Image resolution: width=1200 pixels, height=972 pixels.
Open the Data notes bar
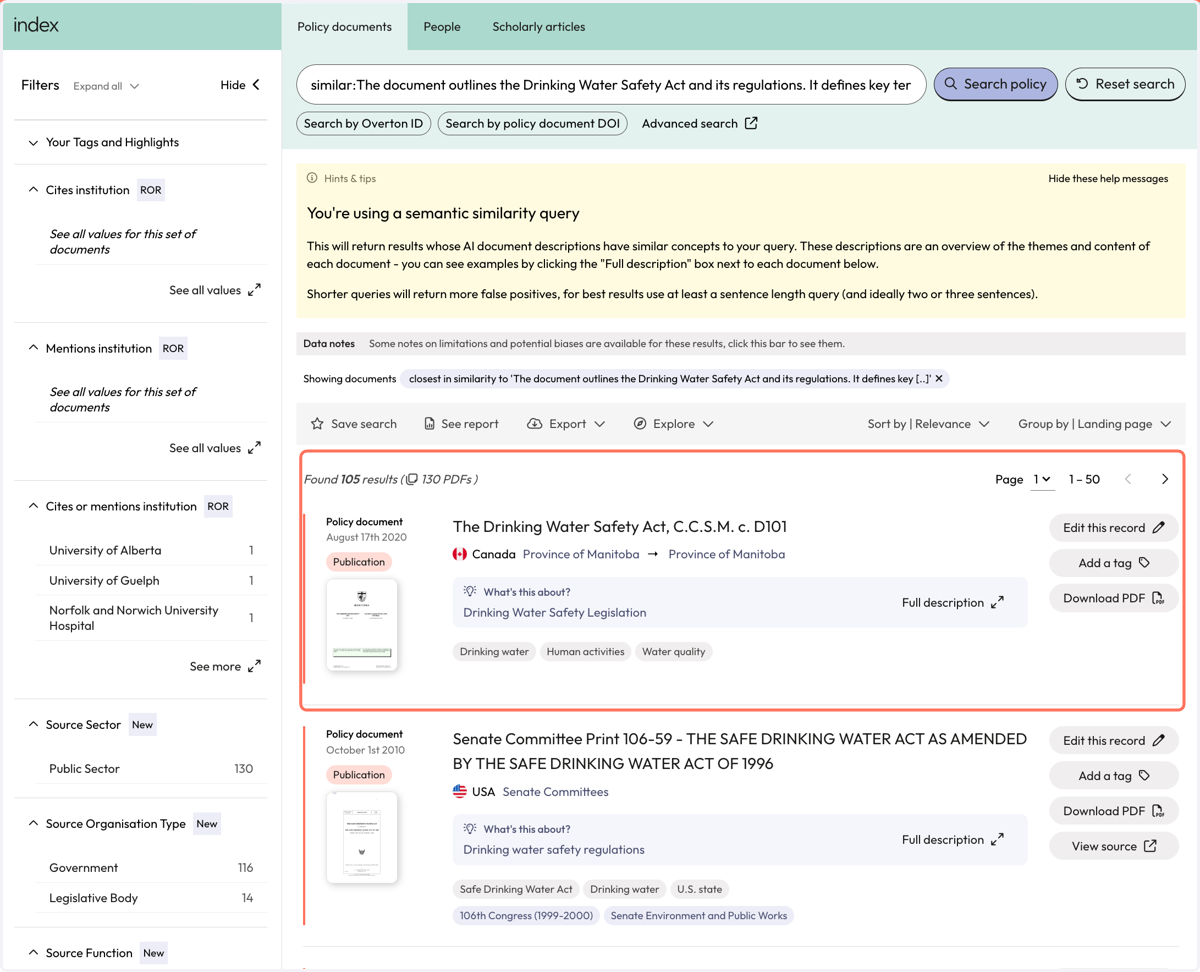[741, 343]
